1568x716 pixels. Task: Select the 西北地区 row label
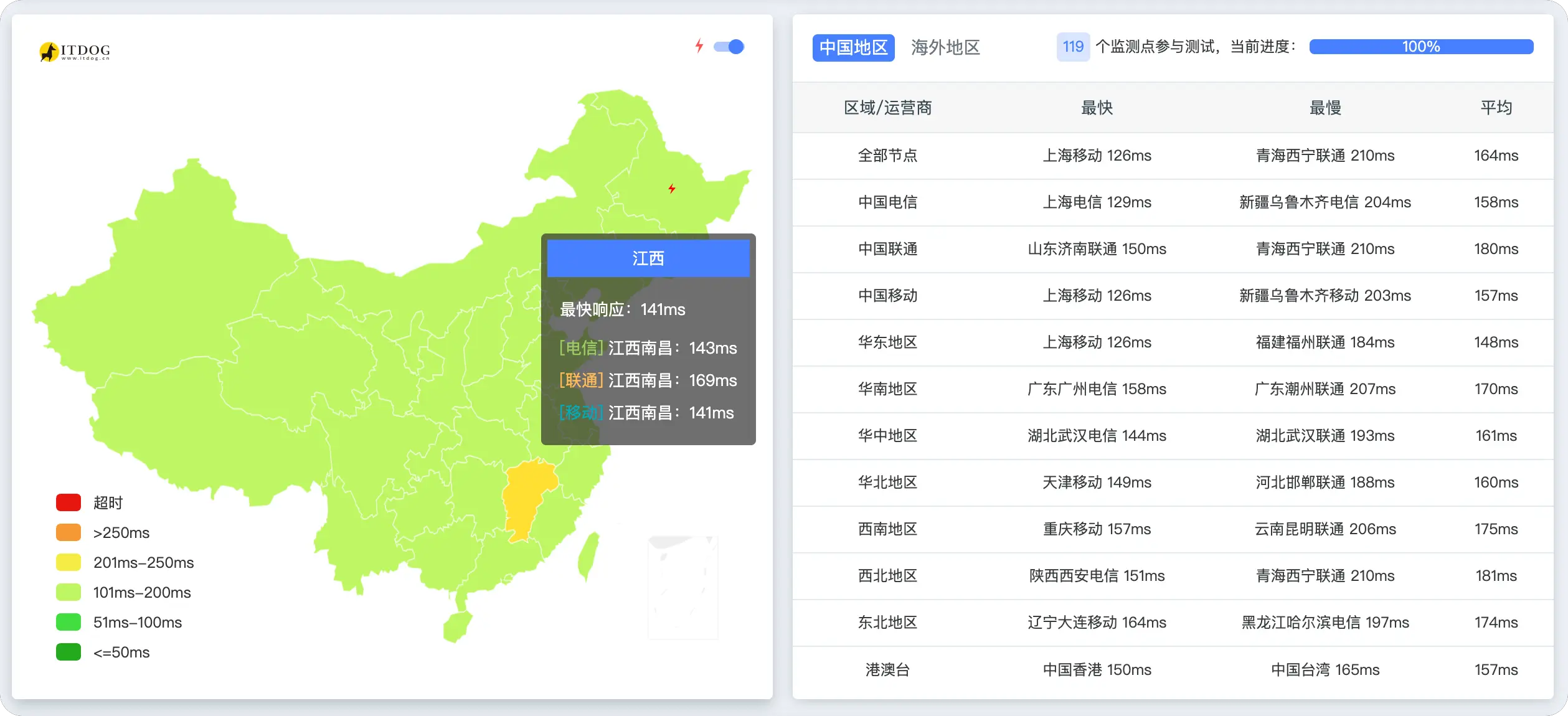pyautogui.click(x=887, y=575)
